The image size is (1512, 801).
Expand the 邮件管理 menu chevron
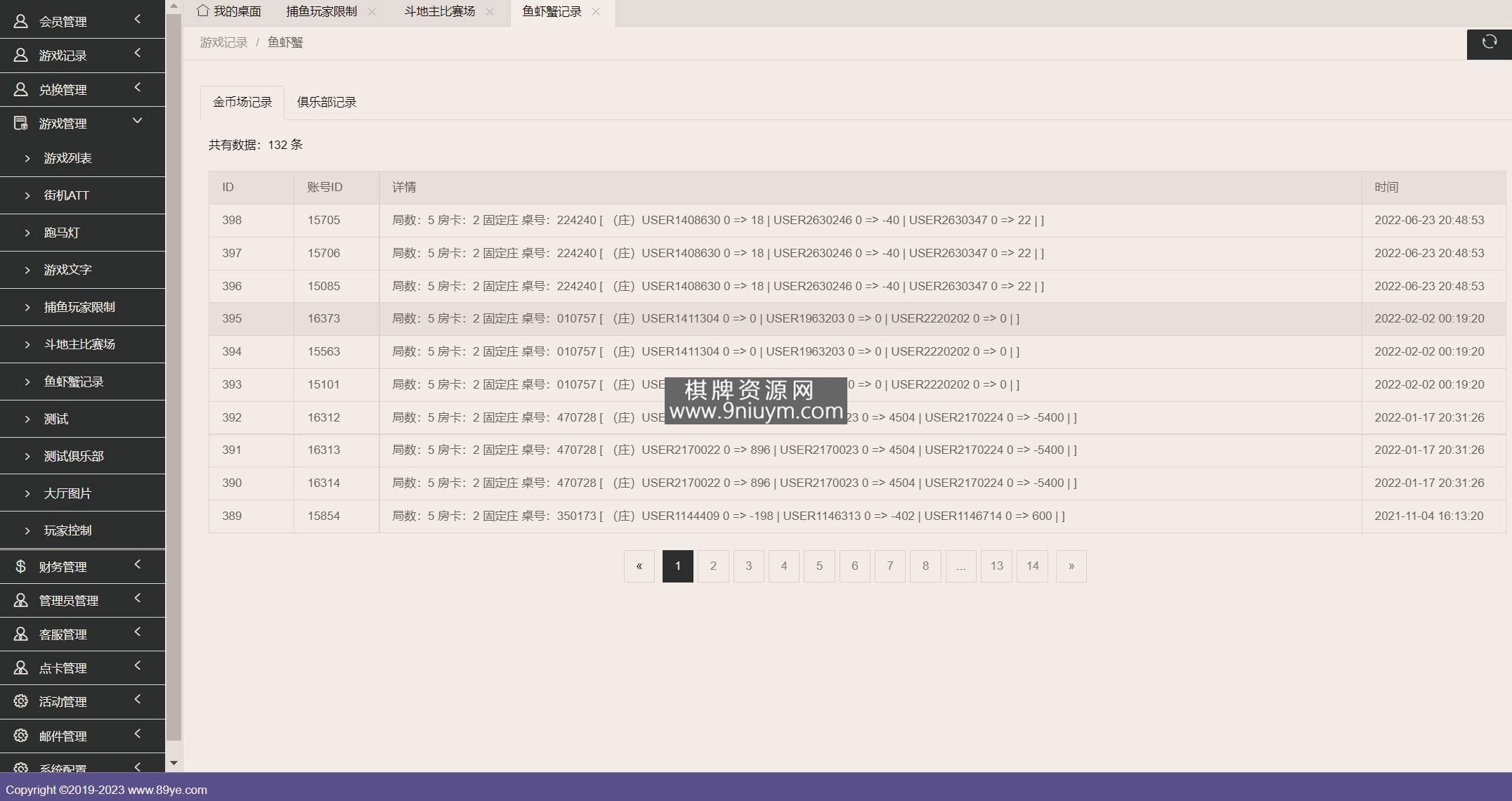(x=138, y=734)
